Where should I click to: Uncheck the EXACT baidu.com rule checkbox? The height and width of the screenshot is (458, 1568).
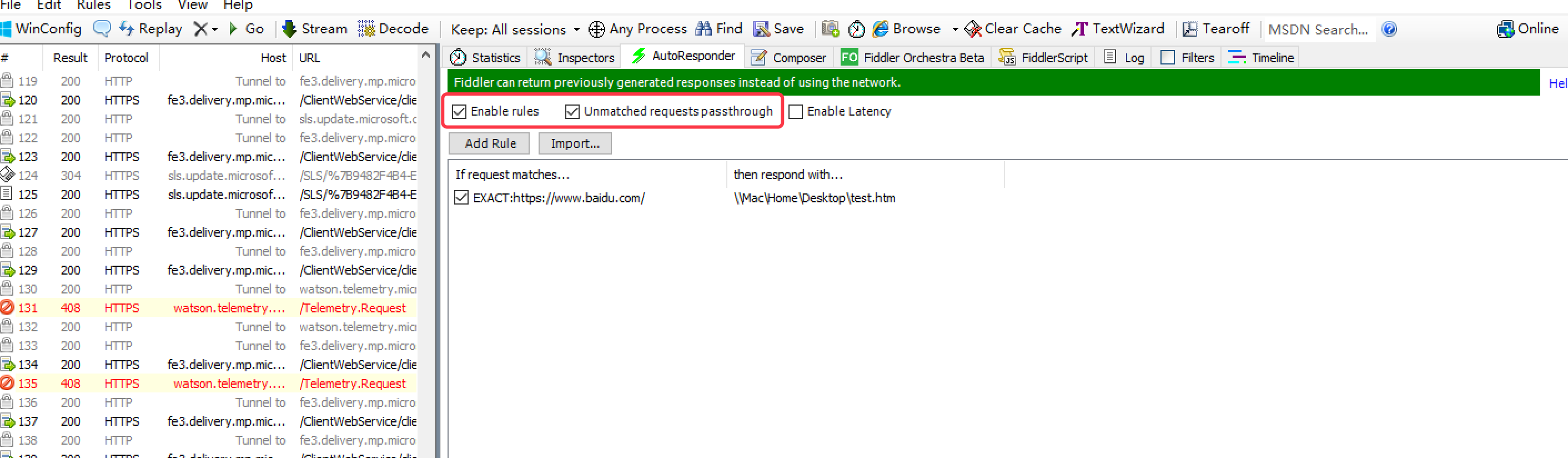coord(461,197)
